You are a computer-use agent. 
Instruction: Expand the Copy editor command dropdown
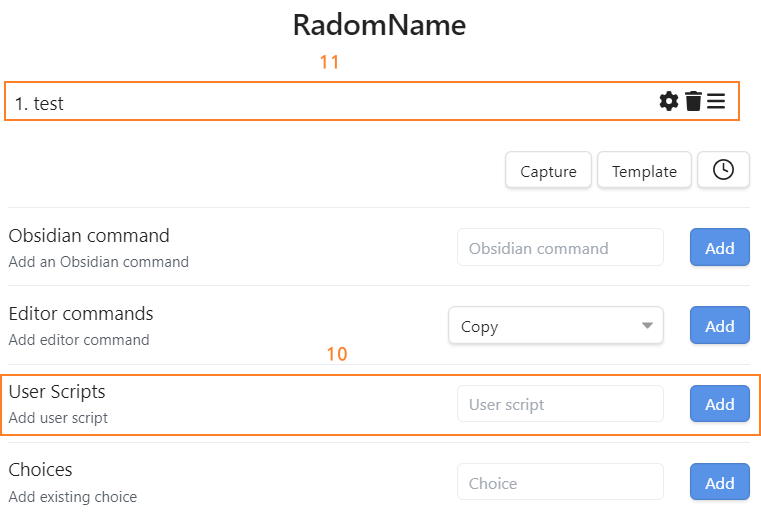point(555,326)
